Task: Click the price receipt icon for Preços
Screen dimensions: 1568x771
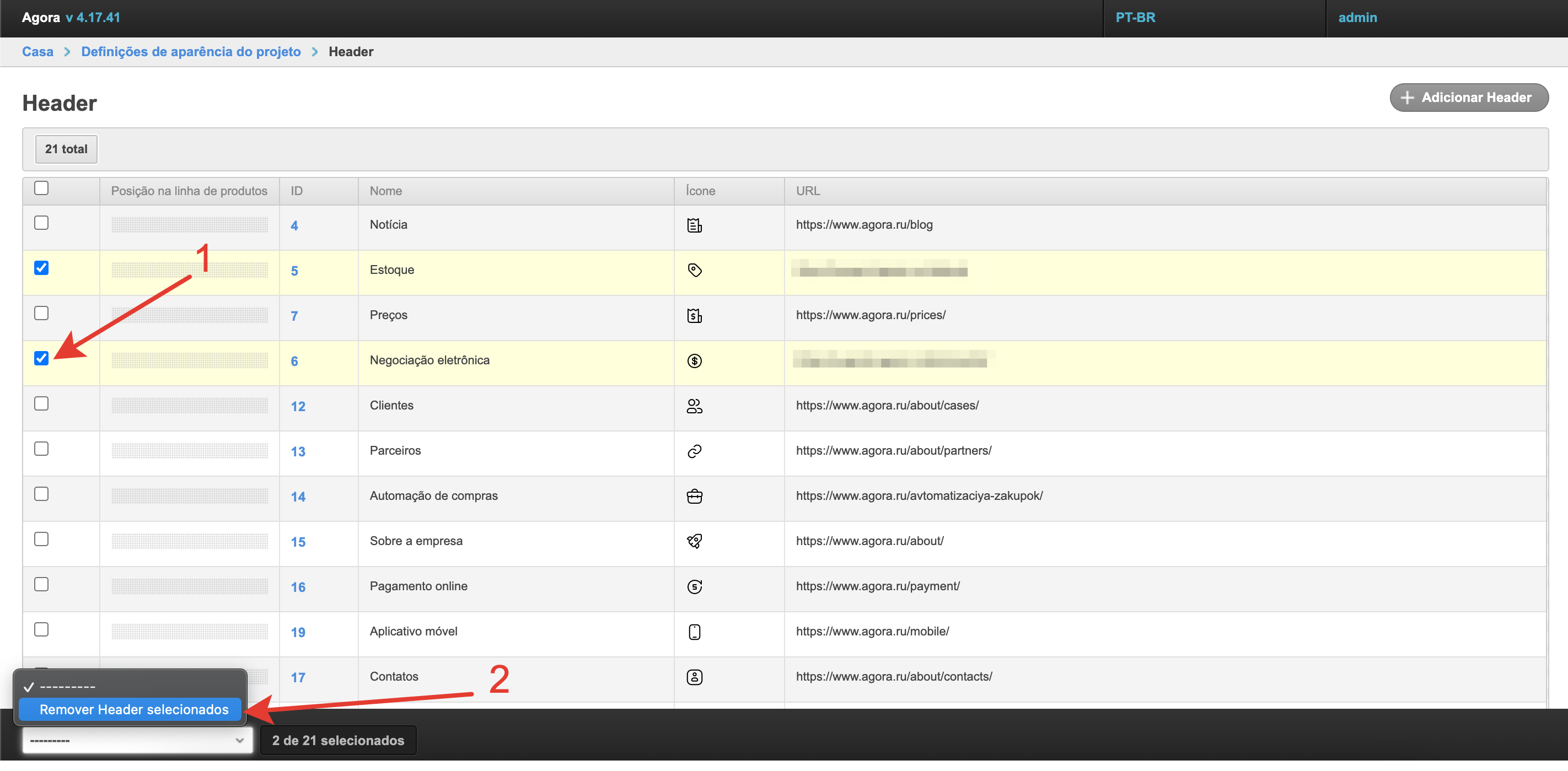Action: (694, 316)
